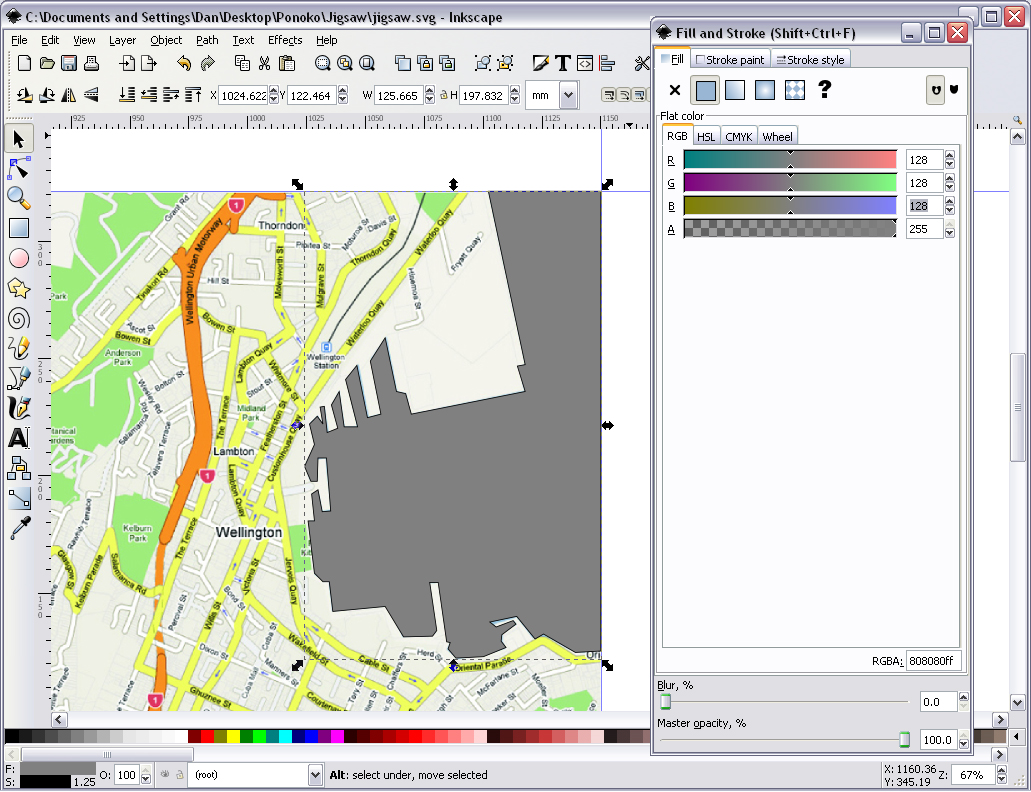Expand the (root) layer dropdown
1031x792 pixels.
pos(315,775)
